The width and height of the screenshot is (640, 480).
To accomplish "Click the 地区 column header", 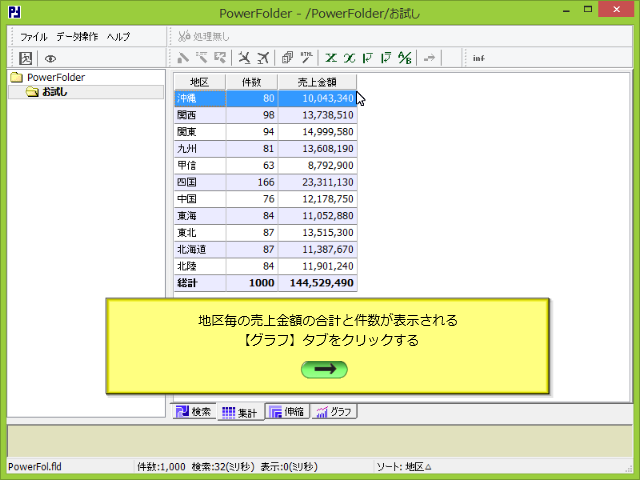I will [x=200, y=82].
